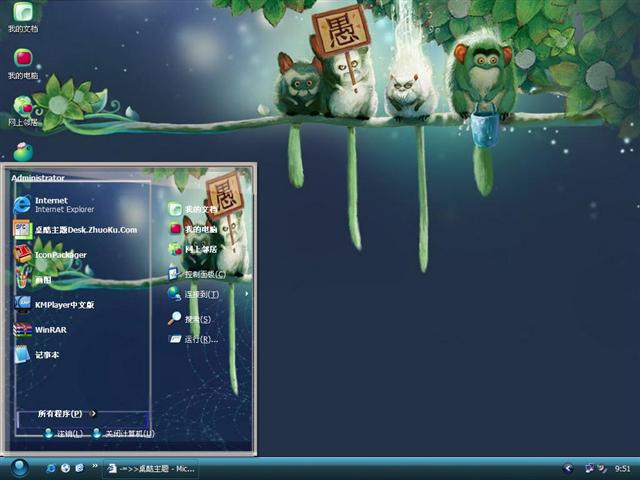Click 关闭计算机(U) shutdown button
The height and width of the screenshot is (480, 640).
point(123,433)
